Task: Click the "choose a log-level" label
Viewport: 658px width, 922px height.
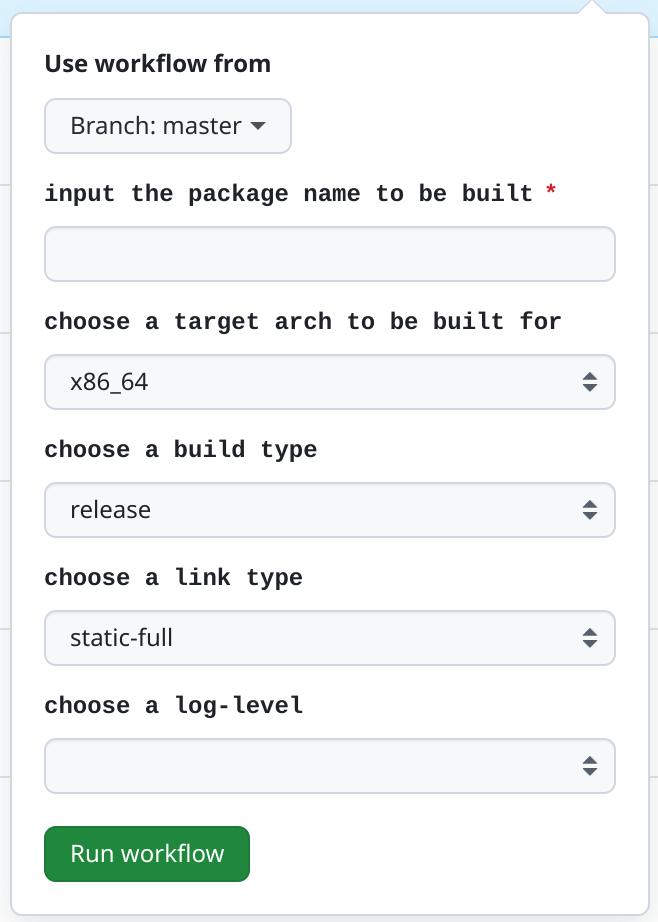Action: (x=173, y=706)
